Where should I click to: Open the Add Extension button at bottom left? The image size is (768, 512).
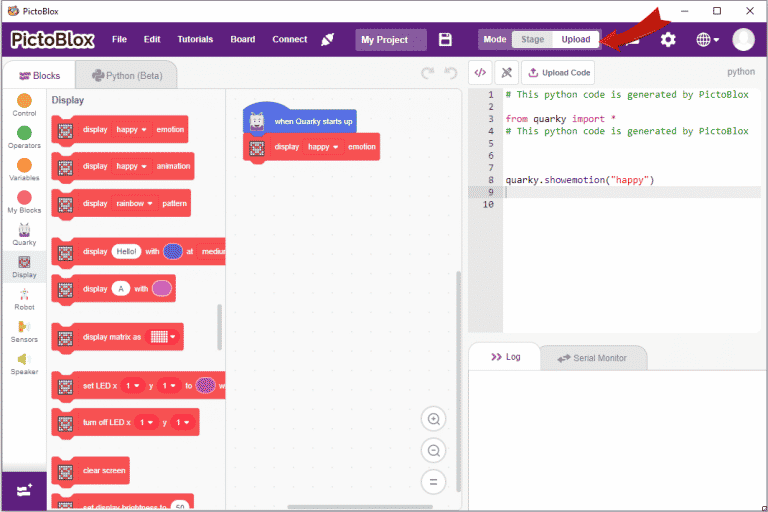tap(24, 490)
